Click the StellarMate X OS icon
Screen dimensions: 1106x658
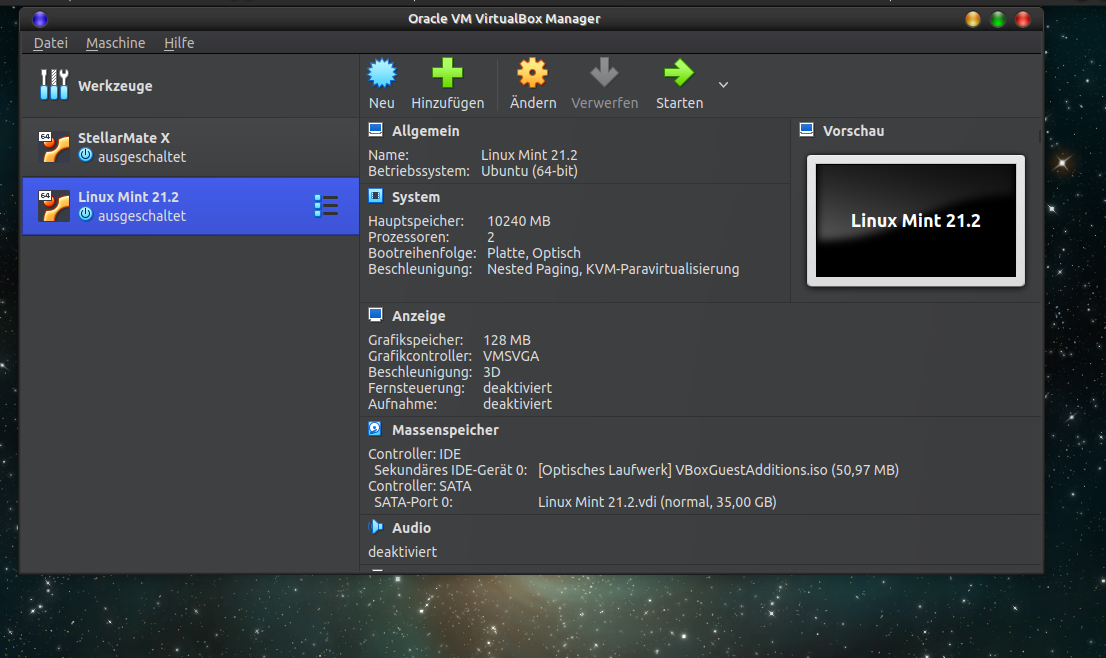click(x=54, y=147)
